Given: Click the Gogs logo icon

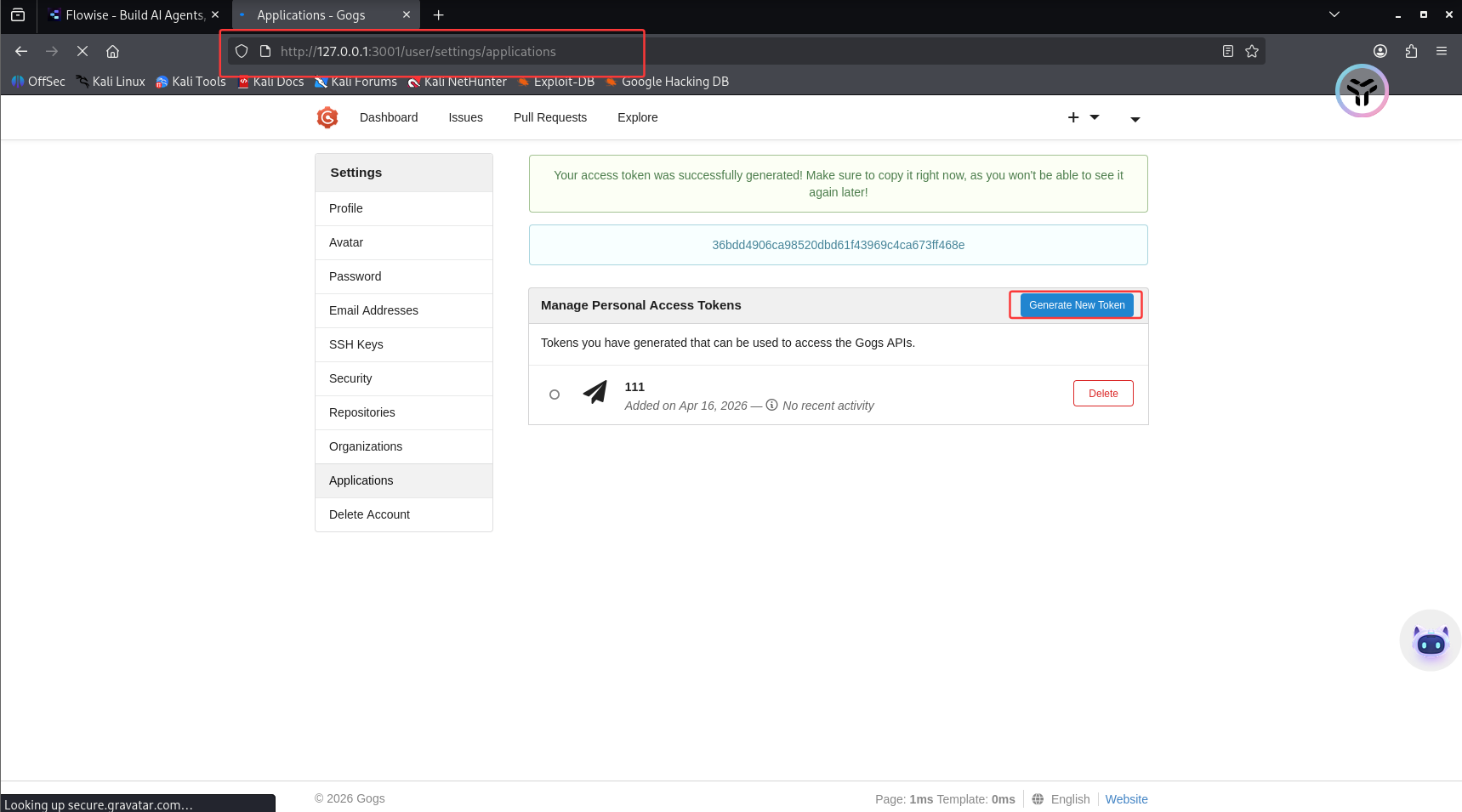Looking at the screenshot, I should pyautogui.click(x=327, y=117).
